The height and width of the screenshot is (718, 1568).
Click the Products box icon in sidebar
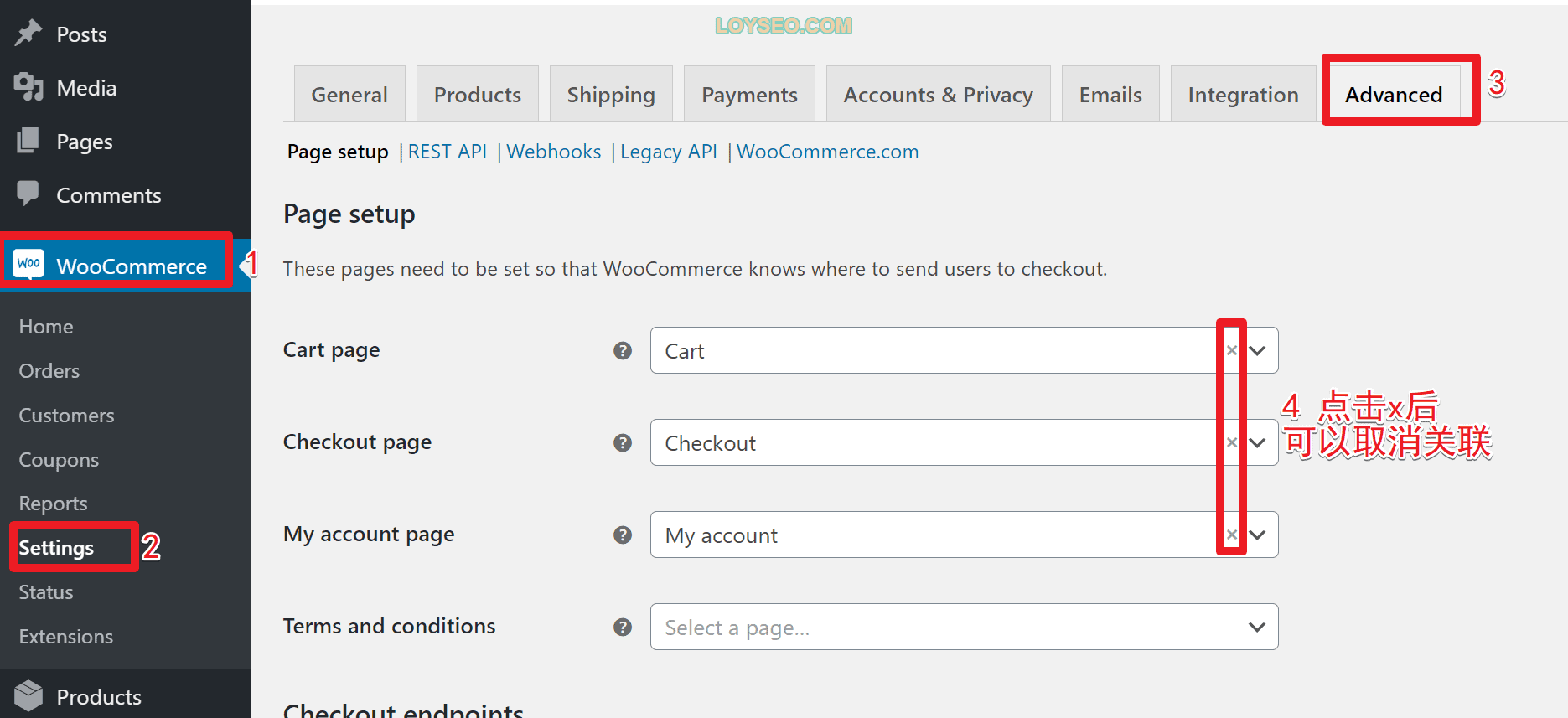28,695
